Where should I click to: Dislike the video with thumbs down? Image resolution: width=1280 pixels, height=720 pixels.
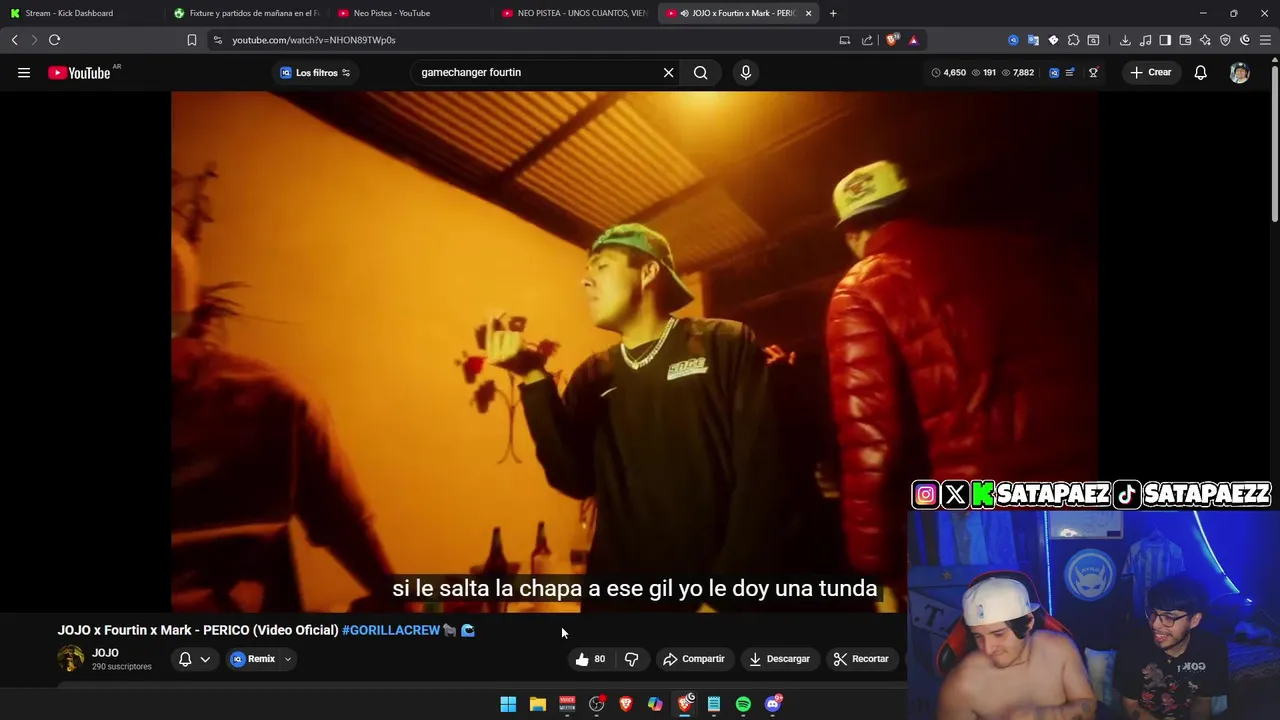coord(631,659)
